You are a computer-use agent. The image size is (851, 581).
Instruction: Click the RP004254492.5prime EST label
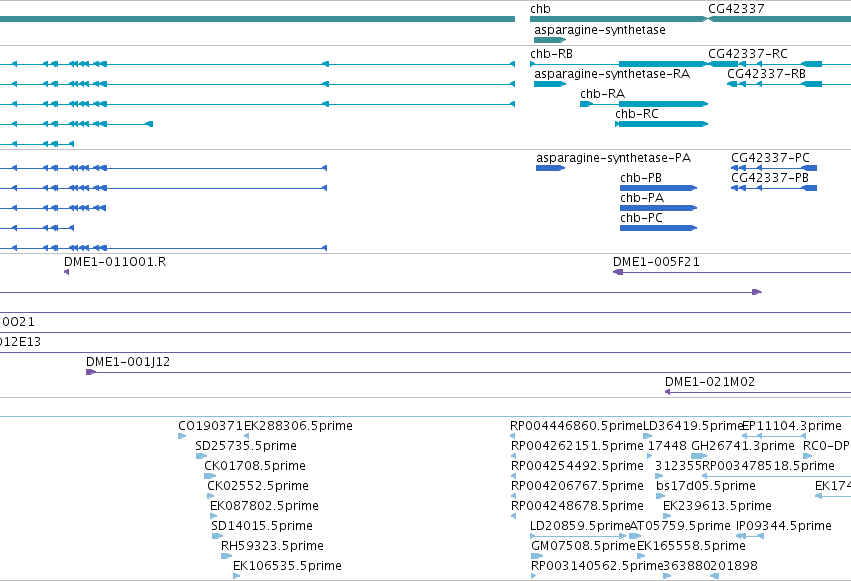(x=577, y=466)
